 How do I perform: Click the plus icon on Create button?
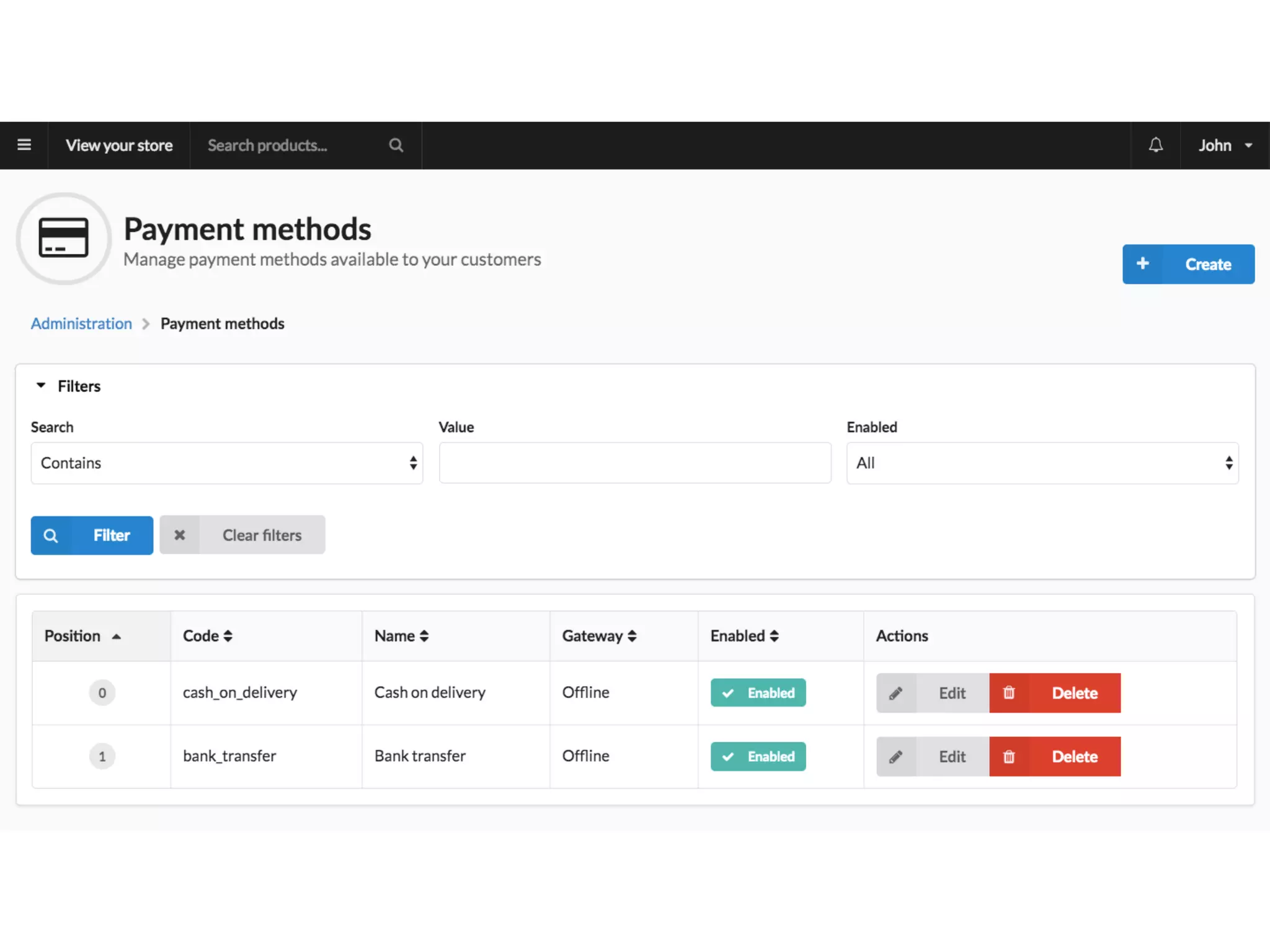[1143, 264]
